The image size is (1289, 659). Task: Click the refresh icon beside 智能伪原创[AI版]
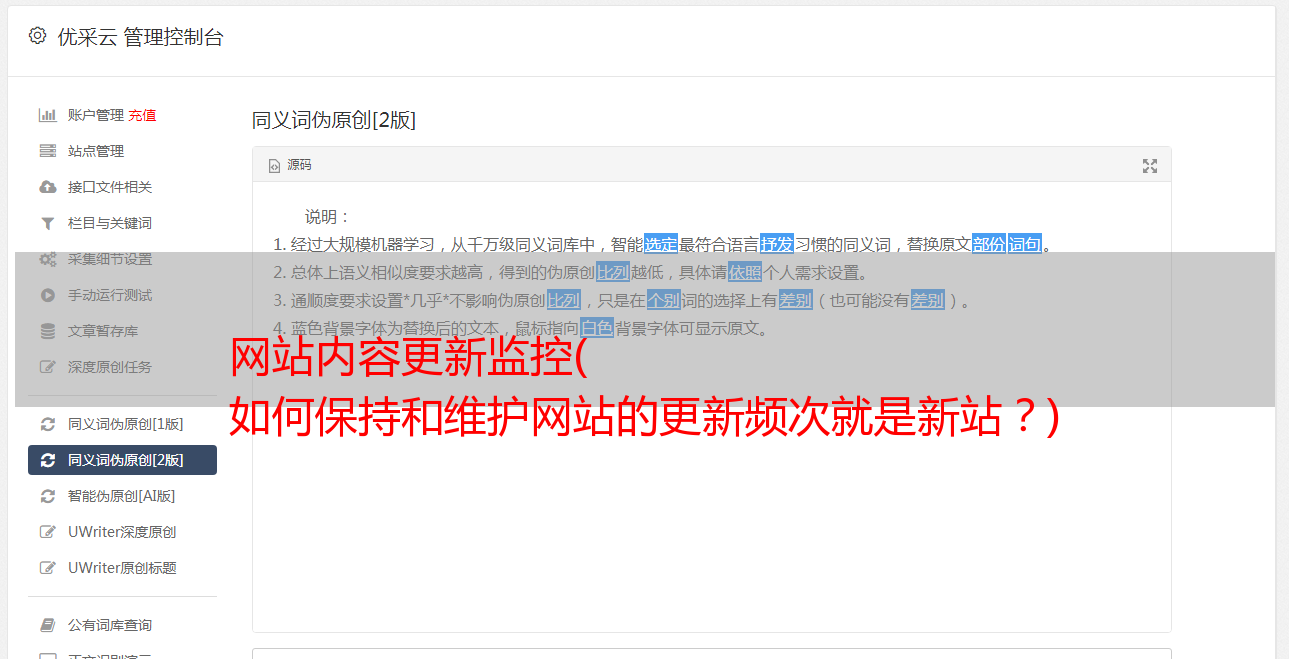(x=47, y=496)
